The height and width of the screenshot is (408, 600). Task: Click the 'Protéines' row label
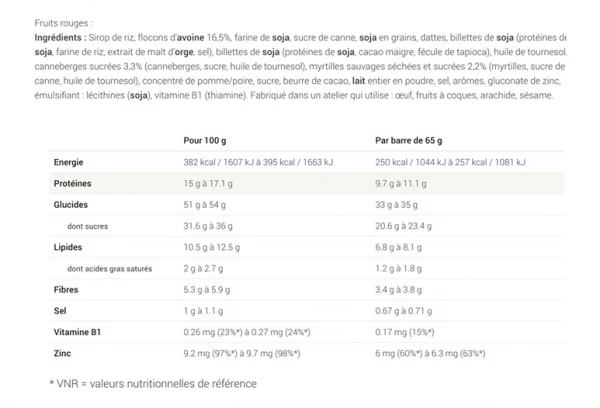pyautogui.click(x=71, y=183)
